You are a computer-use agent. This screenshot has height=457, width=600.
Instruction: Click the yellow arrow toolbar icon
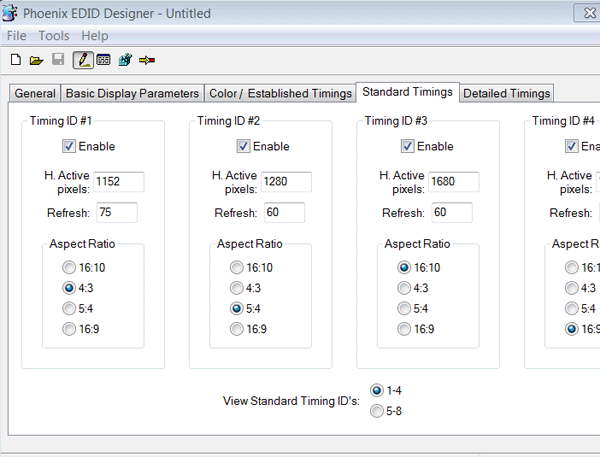coord(147,60)
